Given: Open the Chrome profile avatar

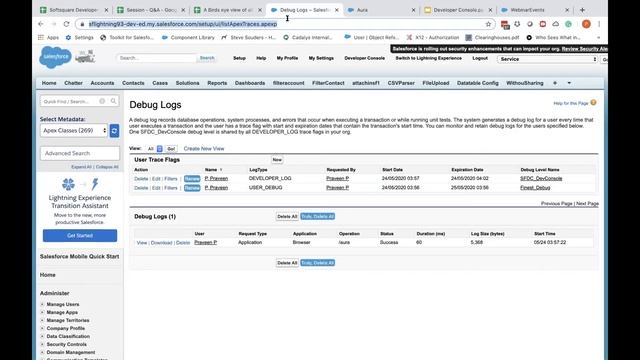Looking at the screenshot, I should click(586, 24).
